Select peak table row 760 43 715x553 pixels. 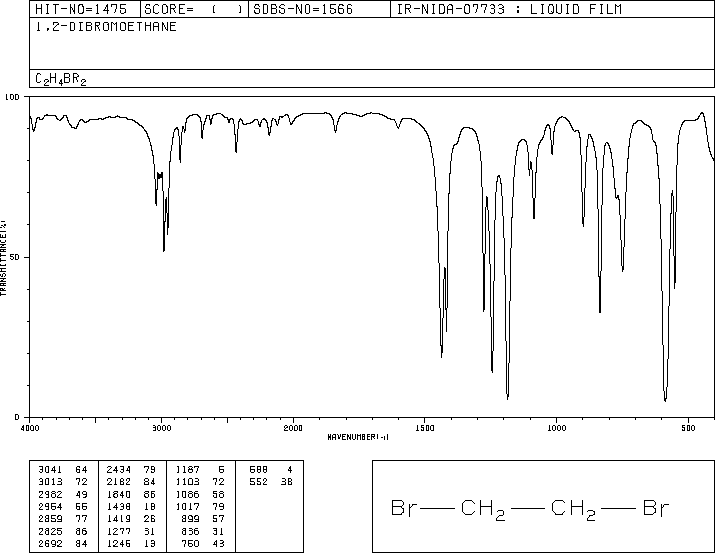click(x=203, y=543)
